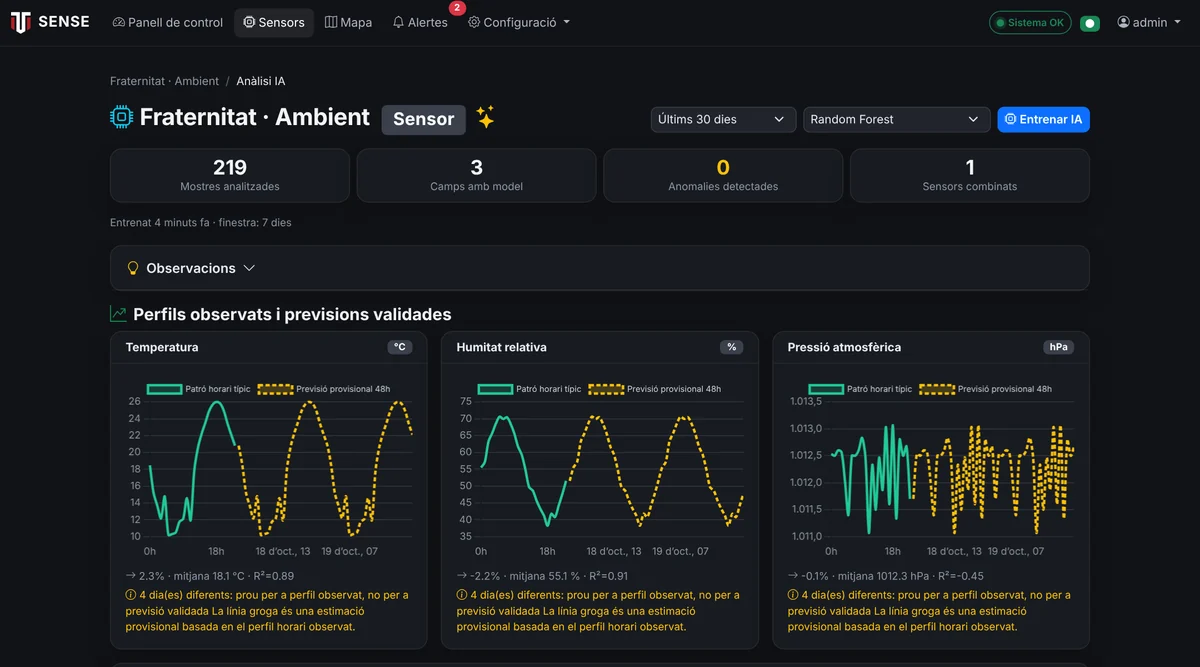
Task: Click the warning info icon under Pressió chart
Action: pyautogui.click(x=793, y=595)
